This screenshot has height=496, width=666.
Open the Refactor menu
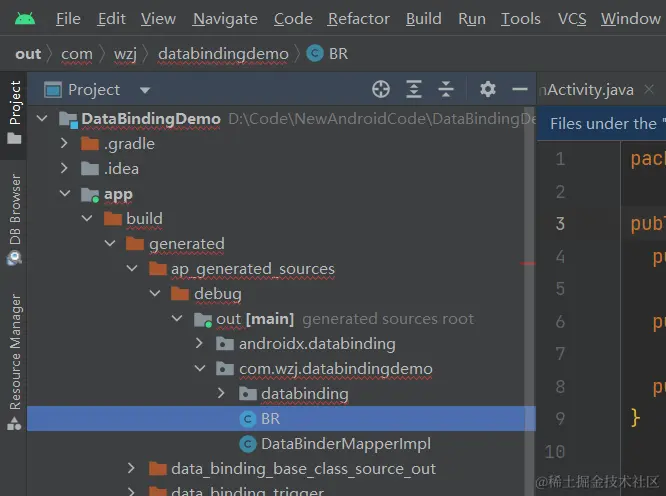(x=359, y=19)
